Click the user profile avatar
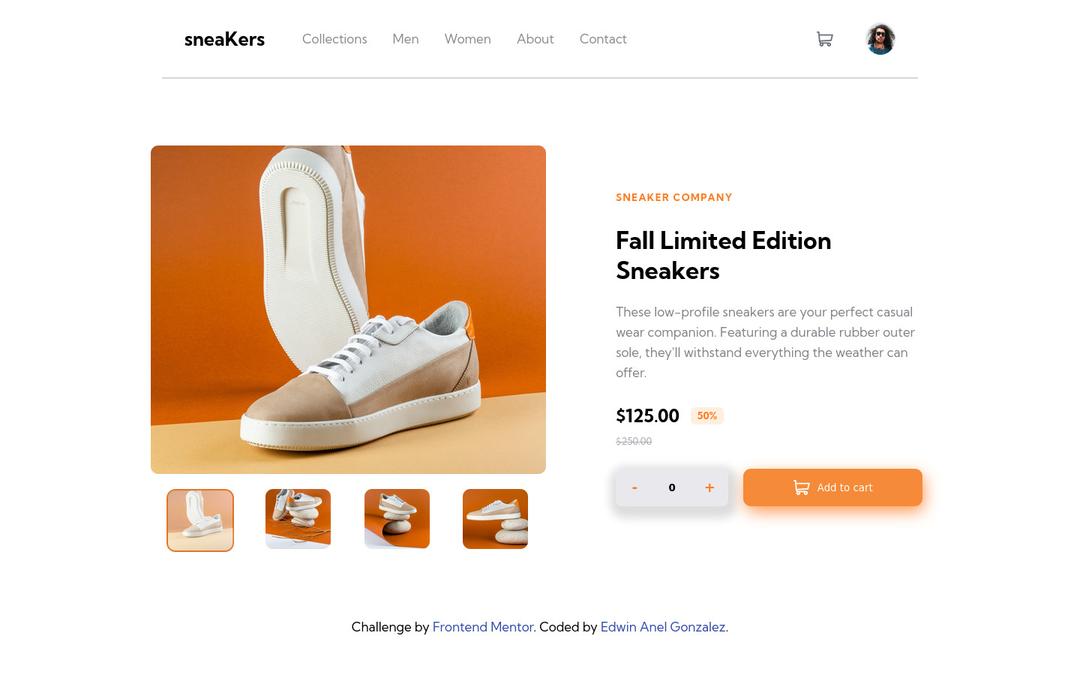 point(880,39)
